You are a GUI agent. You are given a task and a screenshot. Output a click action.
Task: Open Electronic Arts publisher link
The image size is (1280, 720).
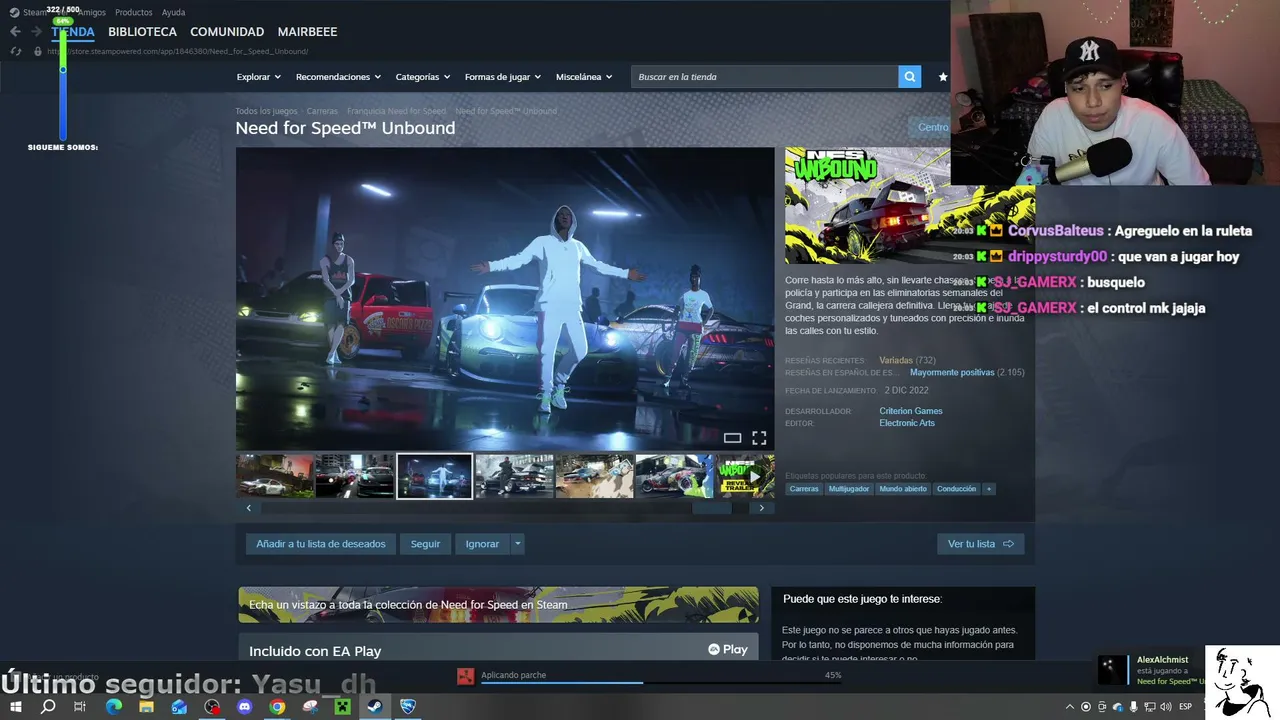[907, 423]
